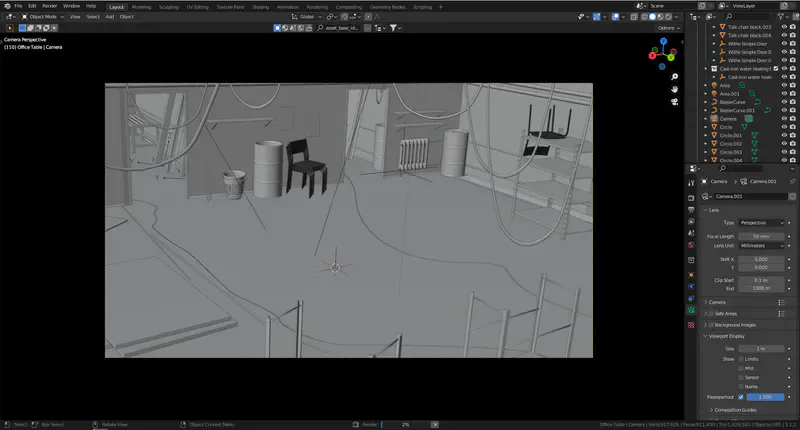Switch to rendered viewport shading
The width and height of the screenshot is (800, 430).
[x=668, y=17]
